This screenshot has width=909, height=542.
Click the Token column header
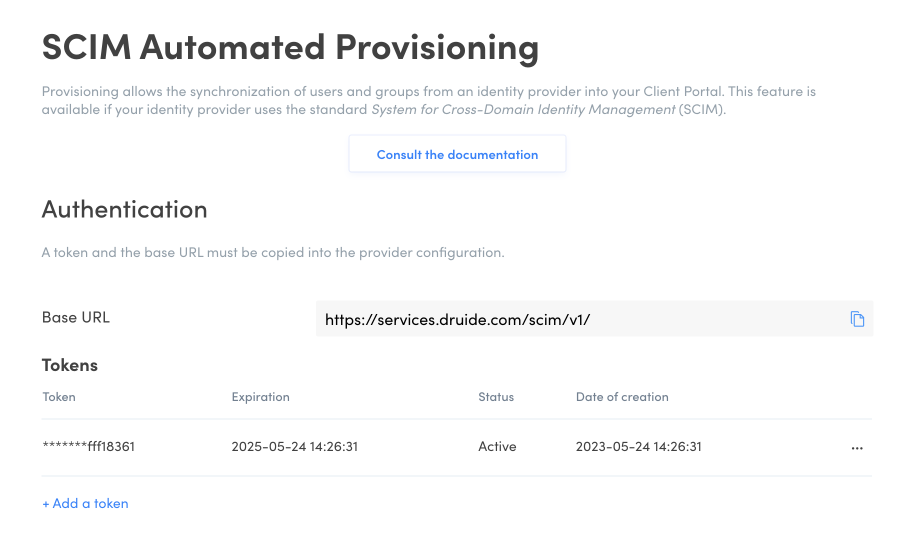coord(59,397)
